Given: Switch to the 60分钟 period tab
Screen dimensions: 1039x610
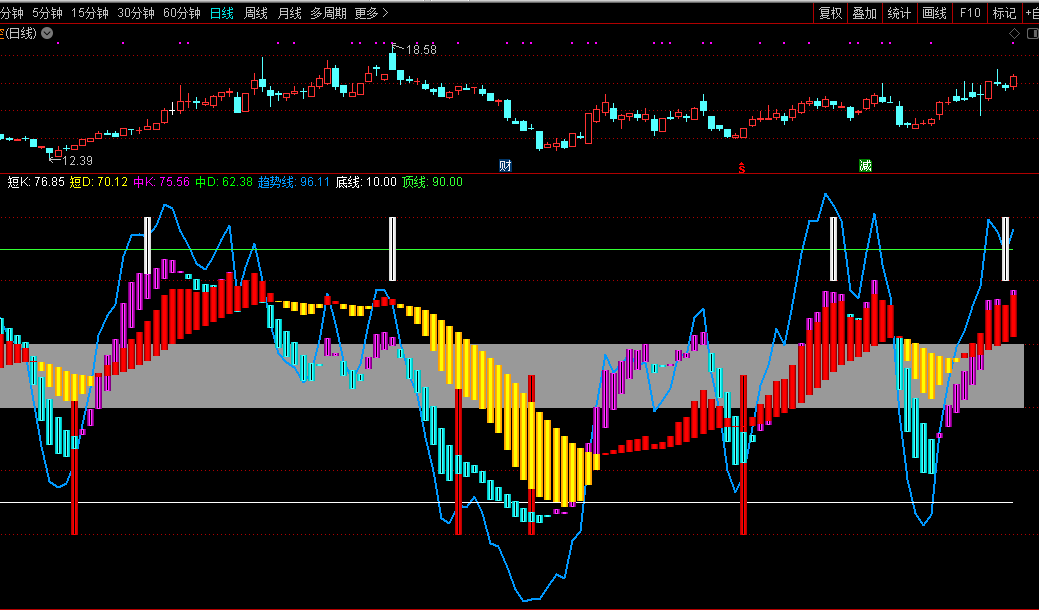Looking at the screenshot, I should 181,13.
